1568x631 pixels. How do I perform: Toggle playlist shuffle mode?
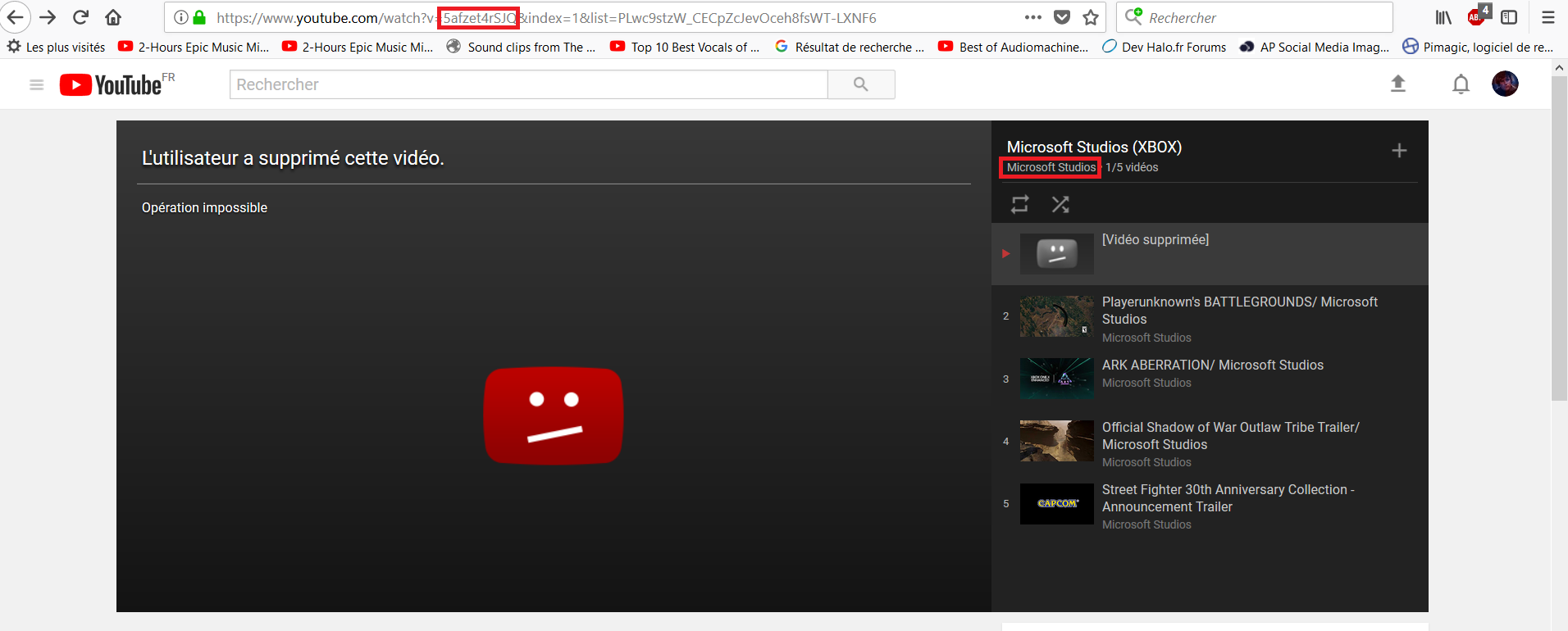1060,204
